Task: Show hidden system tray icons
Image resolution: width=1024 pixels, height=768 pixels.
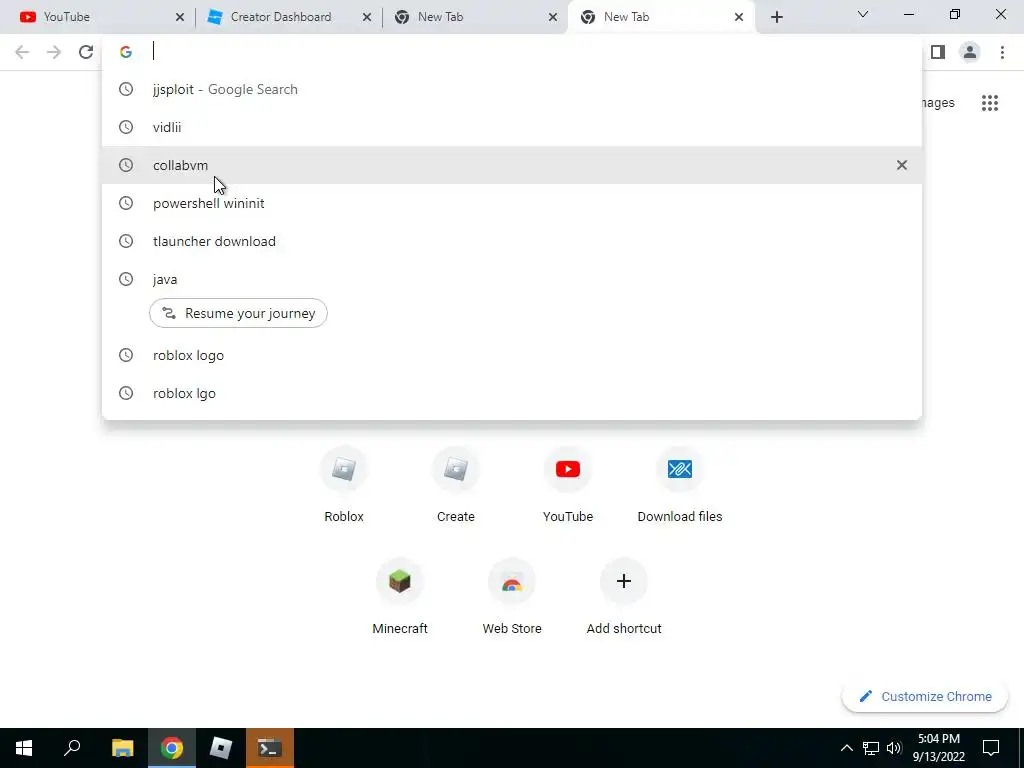Action: click(846, 748)
